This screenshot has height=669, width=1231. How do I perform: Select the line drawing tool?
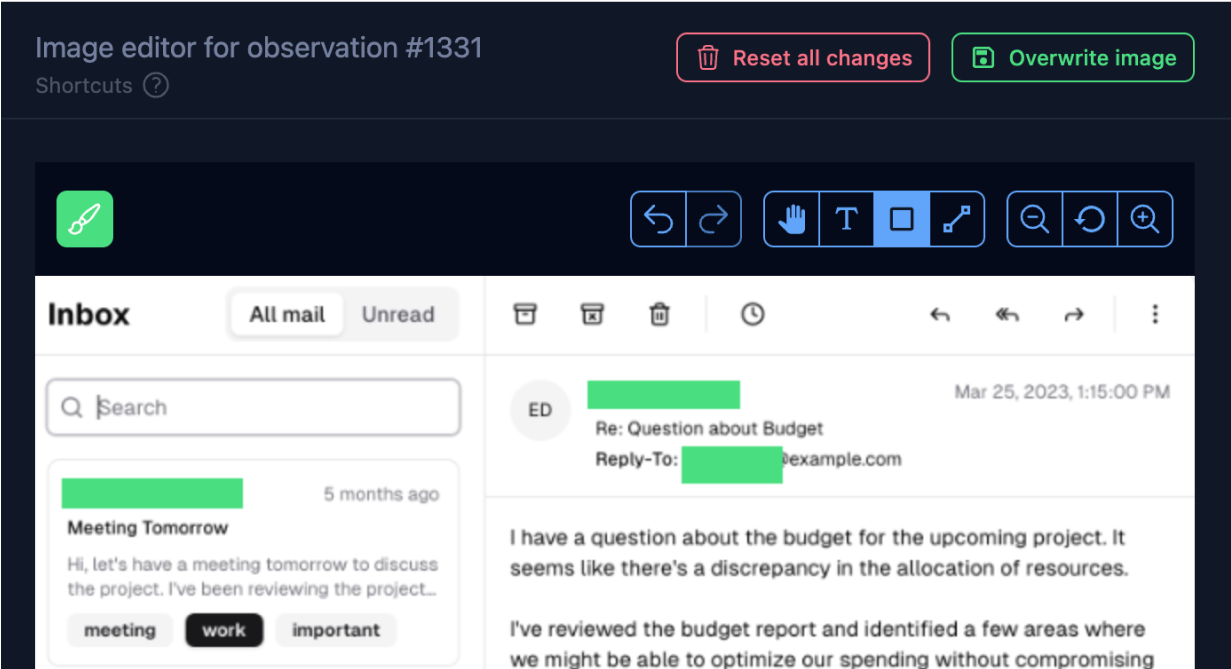click(x=957, y=219)
